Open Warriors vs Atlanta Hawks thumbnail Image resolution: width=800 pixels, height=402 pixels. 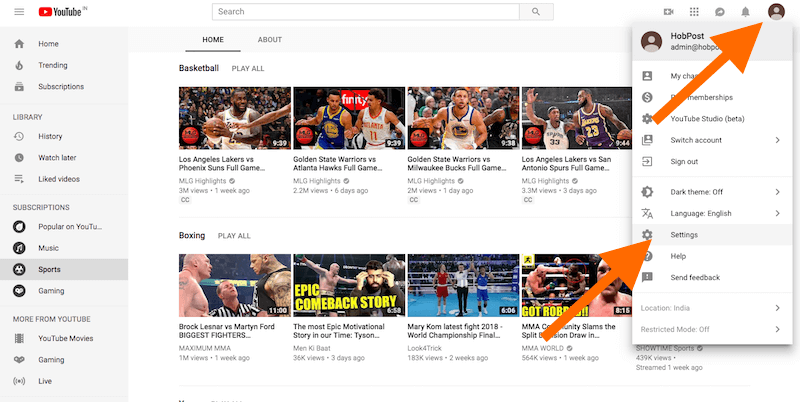click(349, 118)
